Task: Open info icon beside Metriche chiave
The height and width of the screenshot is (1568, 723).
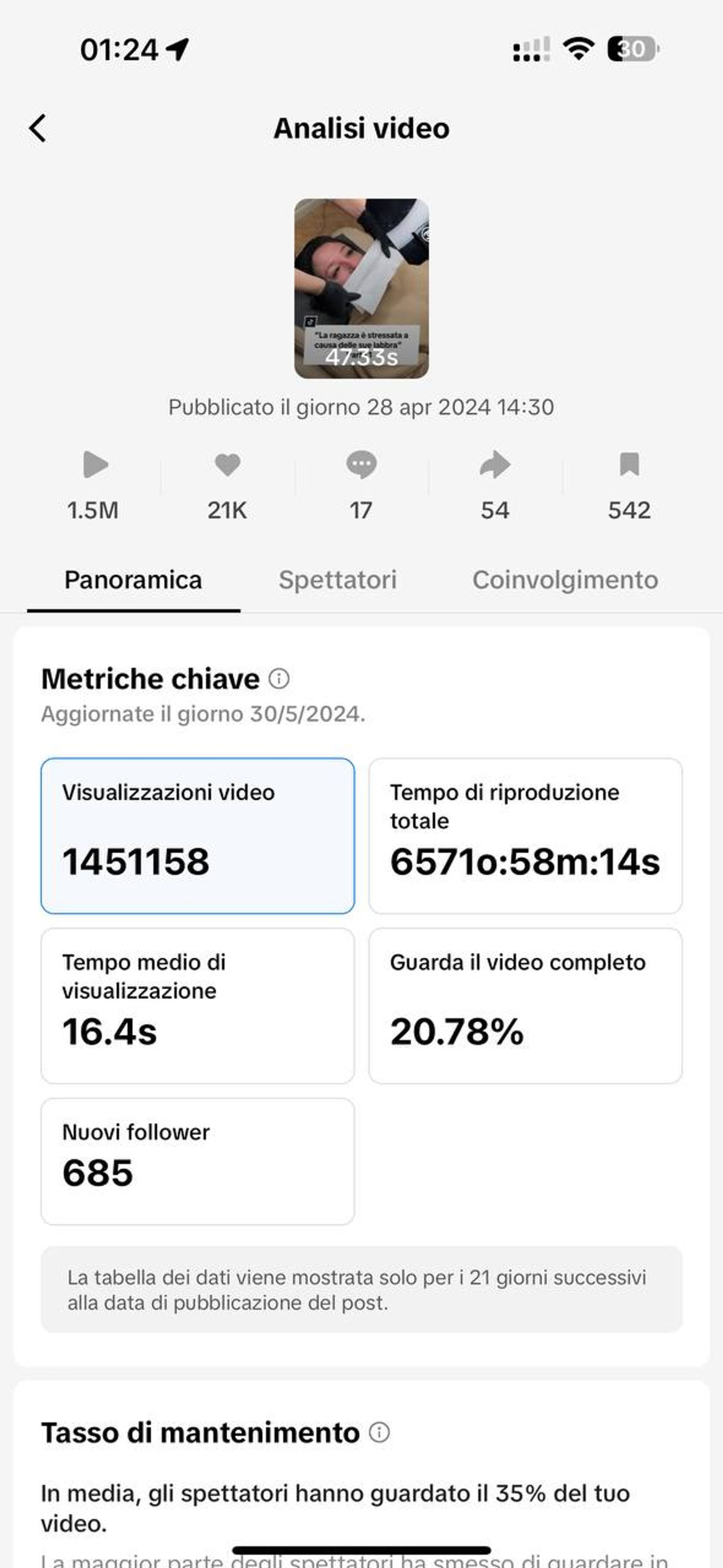Action: pyautogui.click(x=279, y=679)
